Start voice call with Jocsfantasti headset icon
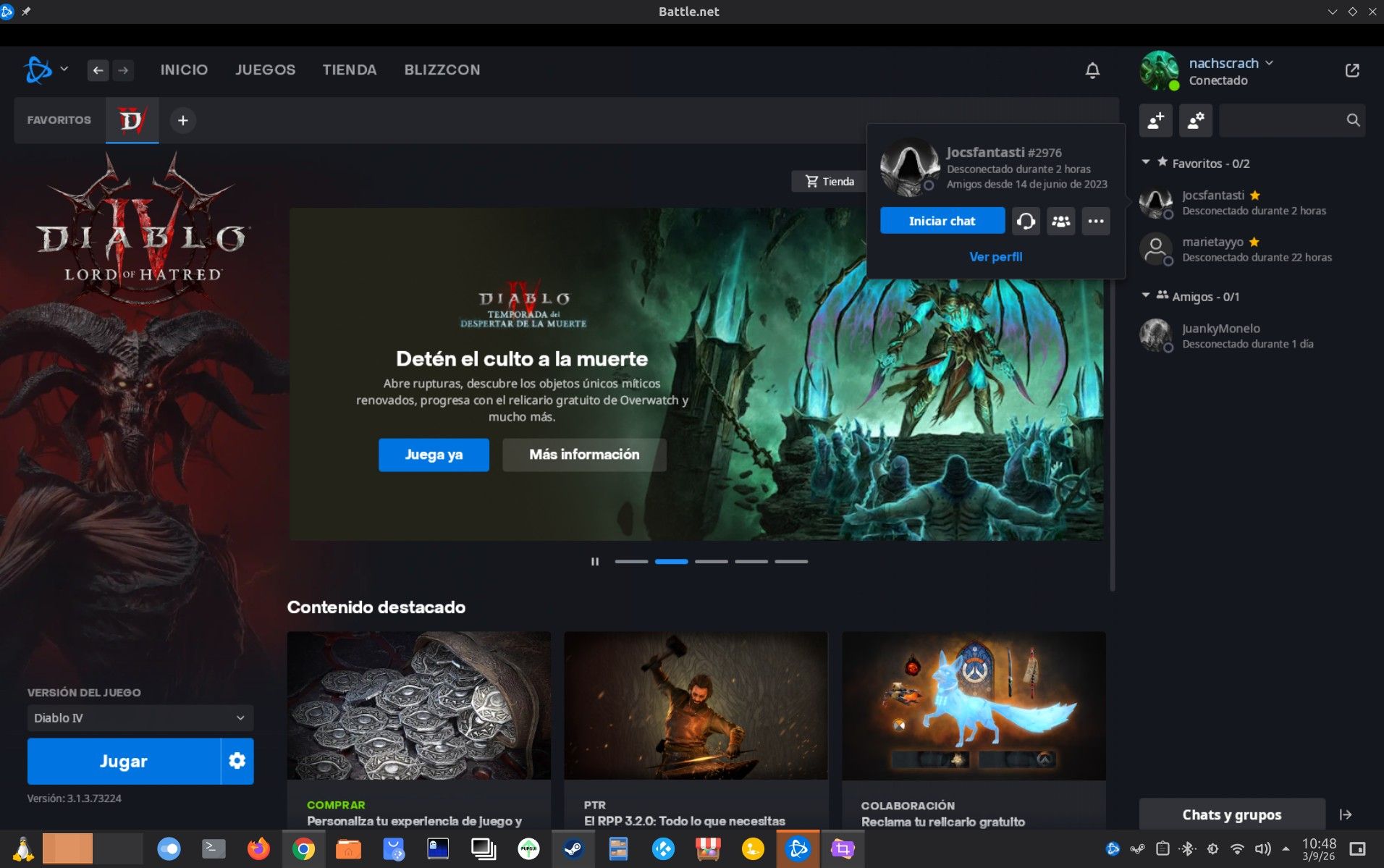Screen dimensions: 1384x868 [x=1026, y=221]
